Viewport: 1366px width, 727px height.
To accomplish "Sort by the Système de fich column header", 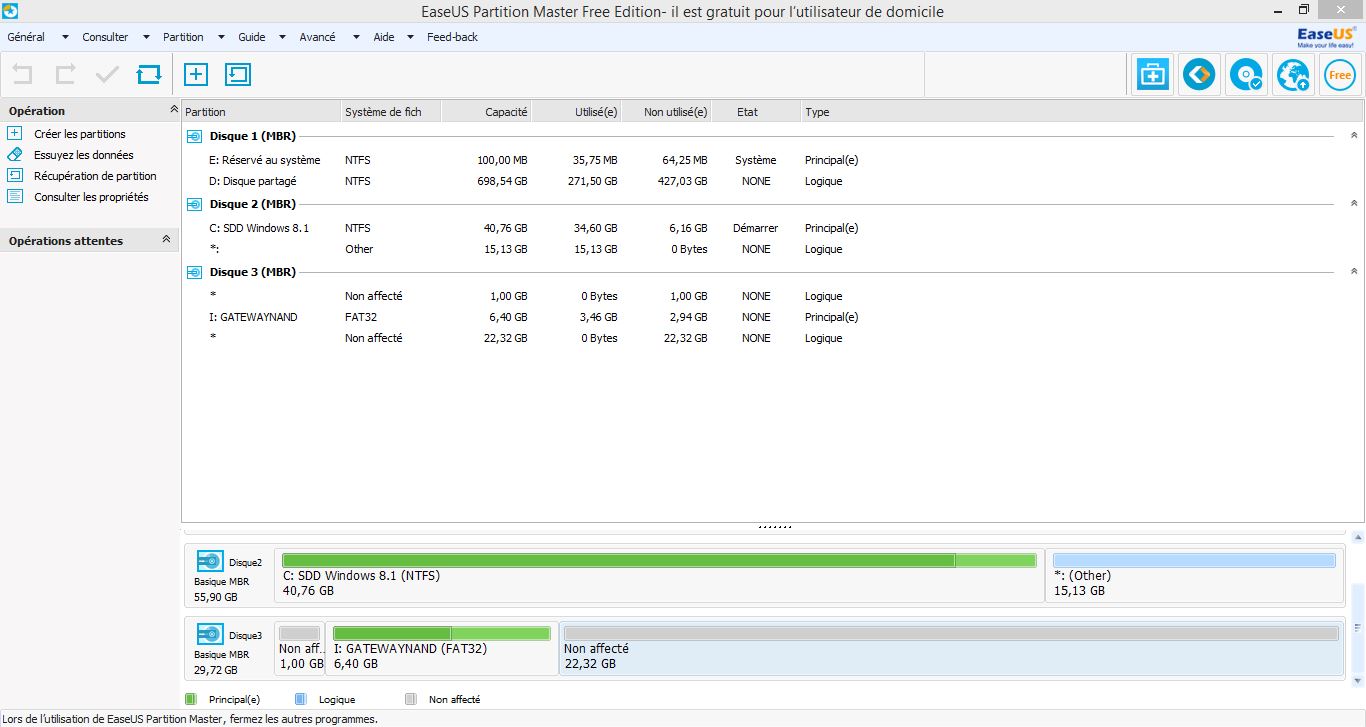I will click(x=391, y=112).
